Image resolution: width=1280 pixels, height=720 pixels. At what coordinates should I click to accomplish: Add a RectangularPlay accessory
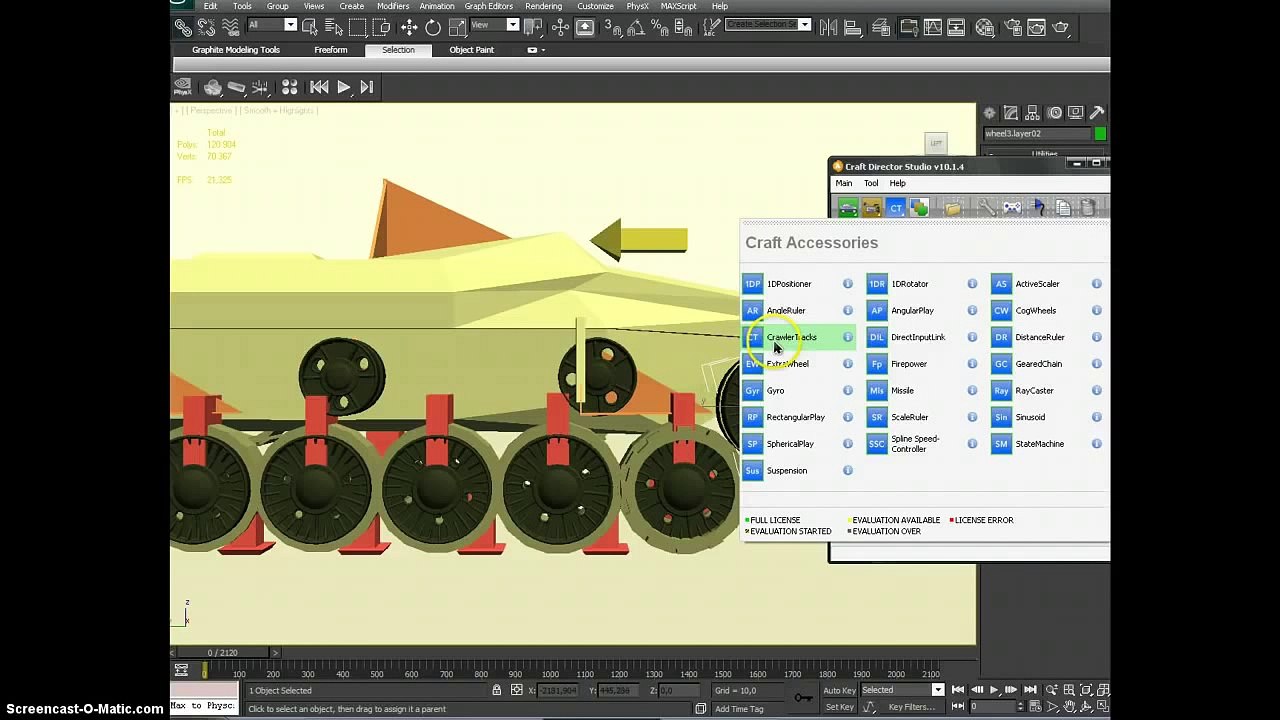[x=796, y=417]
